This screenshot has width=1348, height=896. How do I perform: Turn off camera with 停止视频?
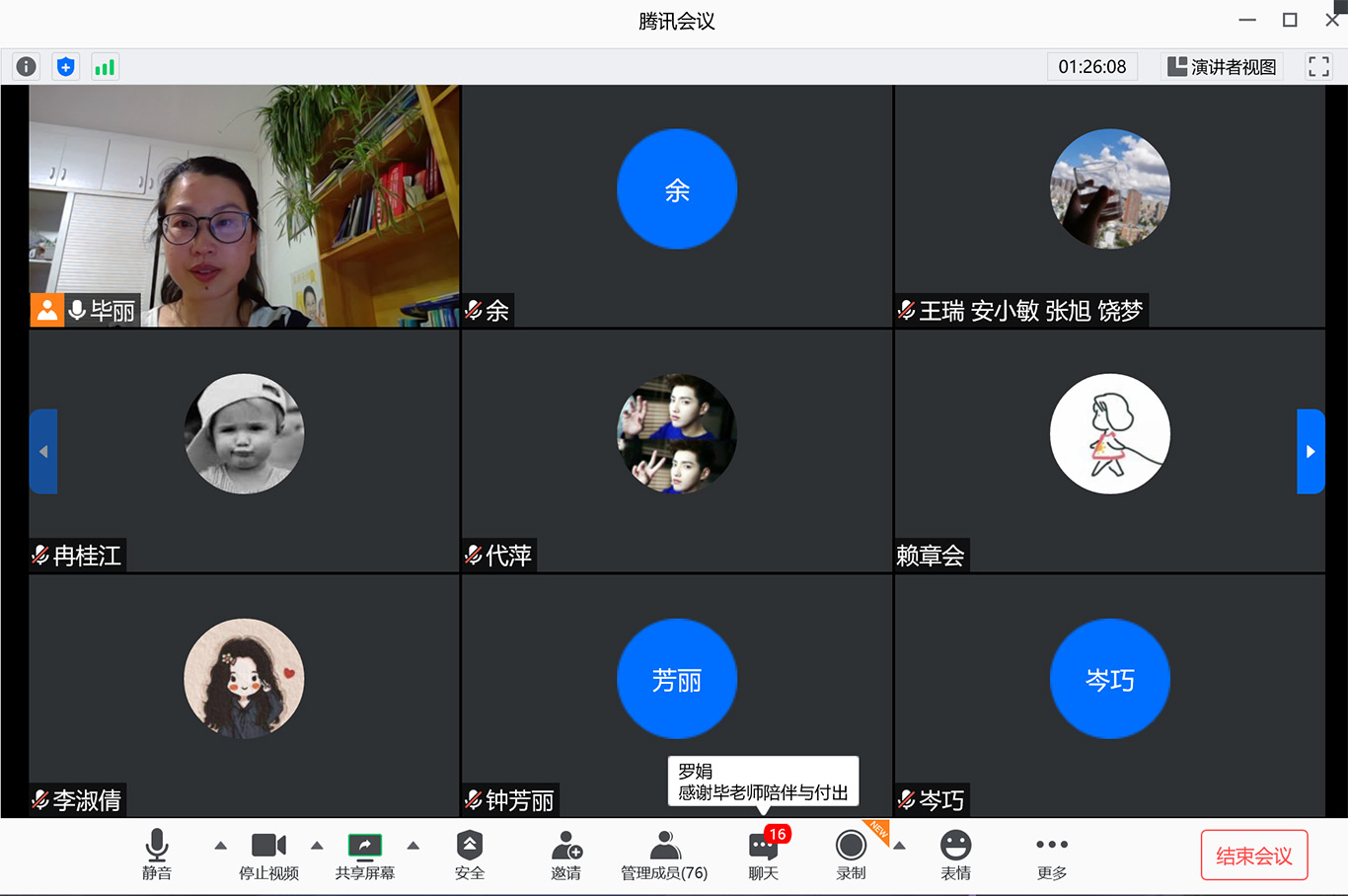click(x=268, y=855)
